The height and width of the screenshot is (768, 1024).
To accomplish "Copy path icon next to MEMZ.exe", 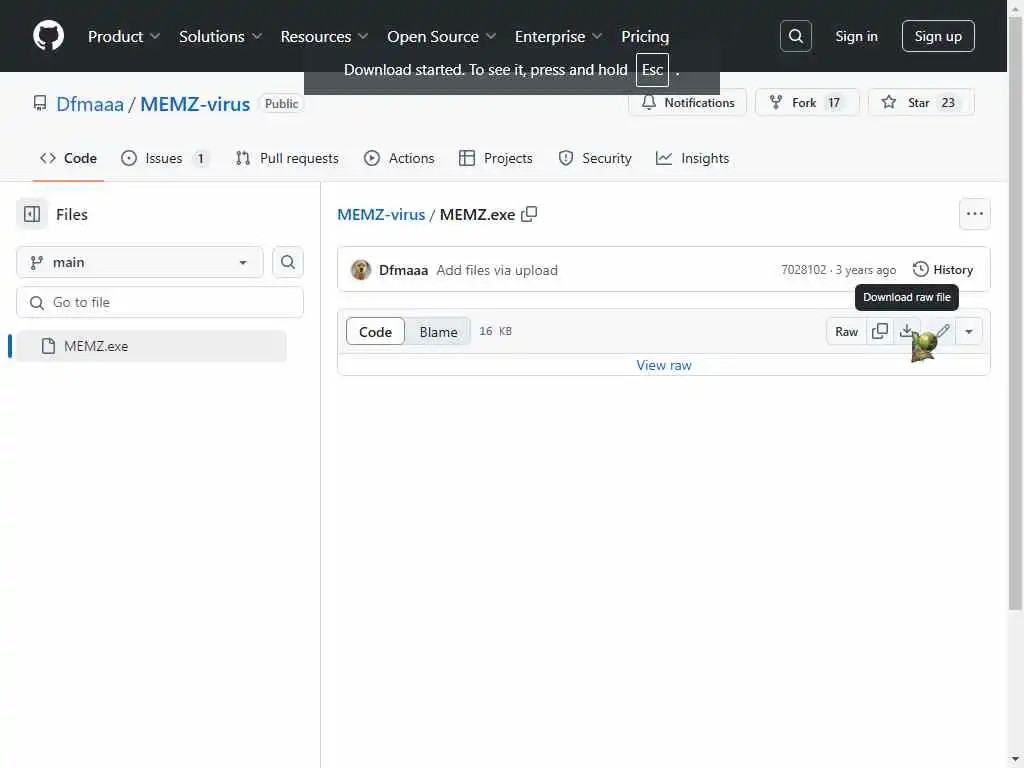I will pos(529,214).
